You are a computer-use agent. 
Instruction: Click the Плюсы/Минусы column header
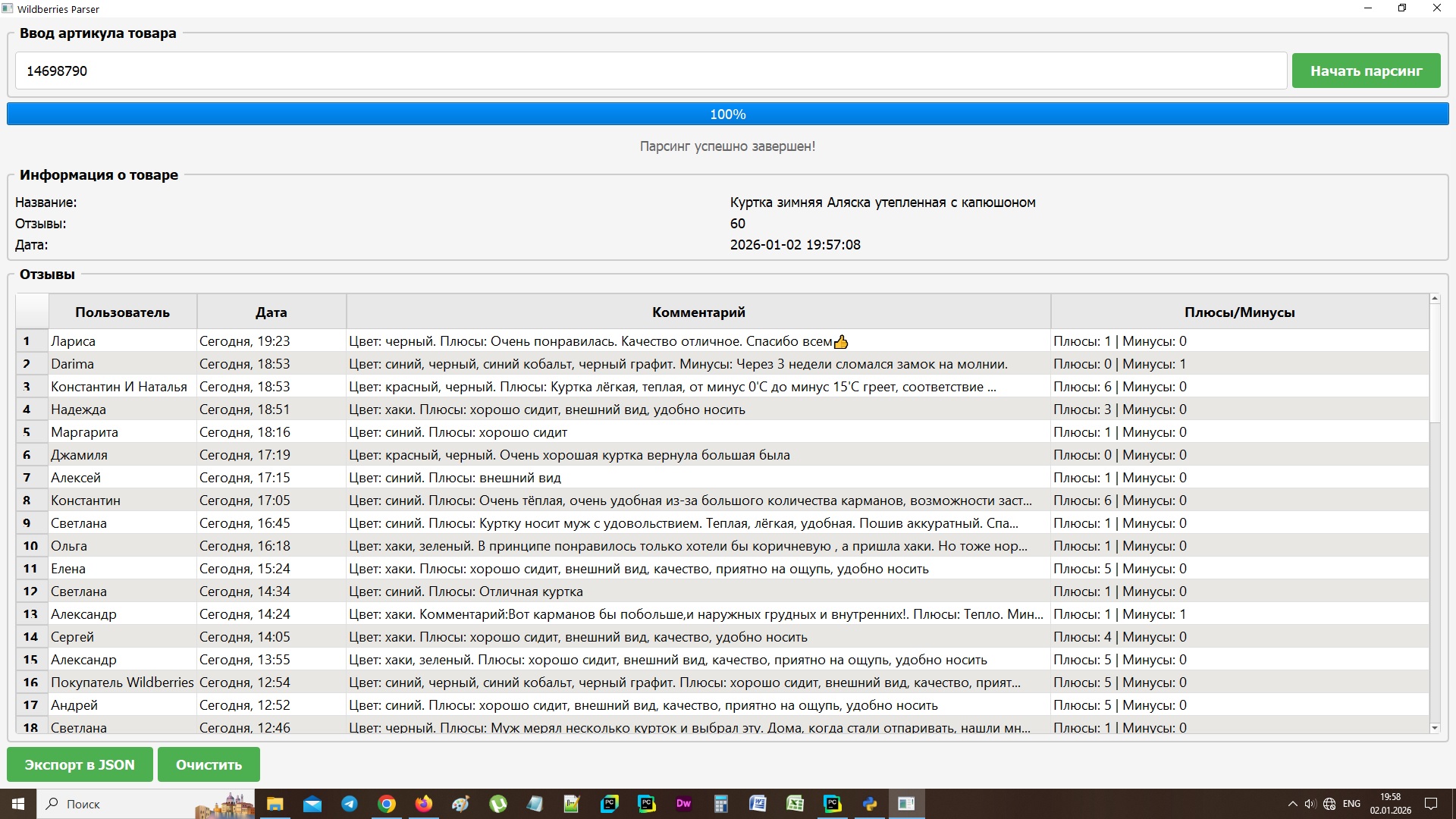click(1239, 312)
